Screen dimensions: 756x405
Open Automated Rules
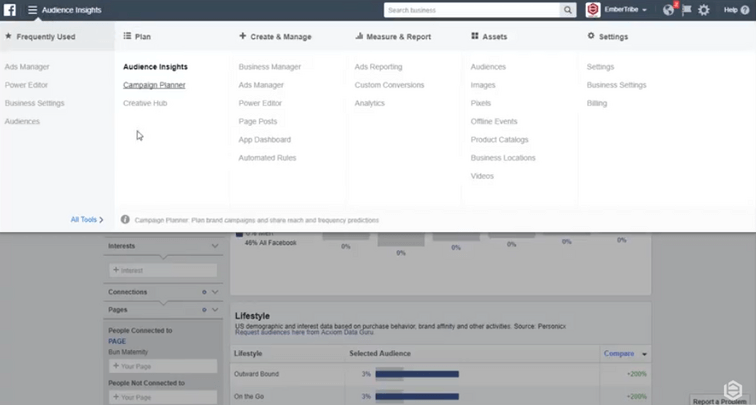tap(267, 158)
